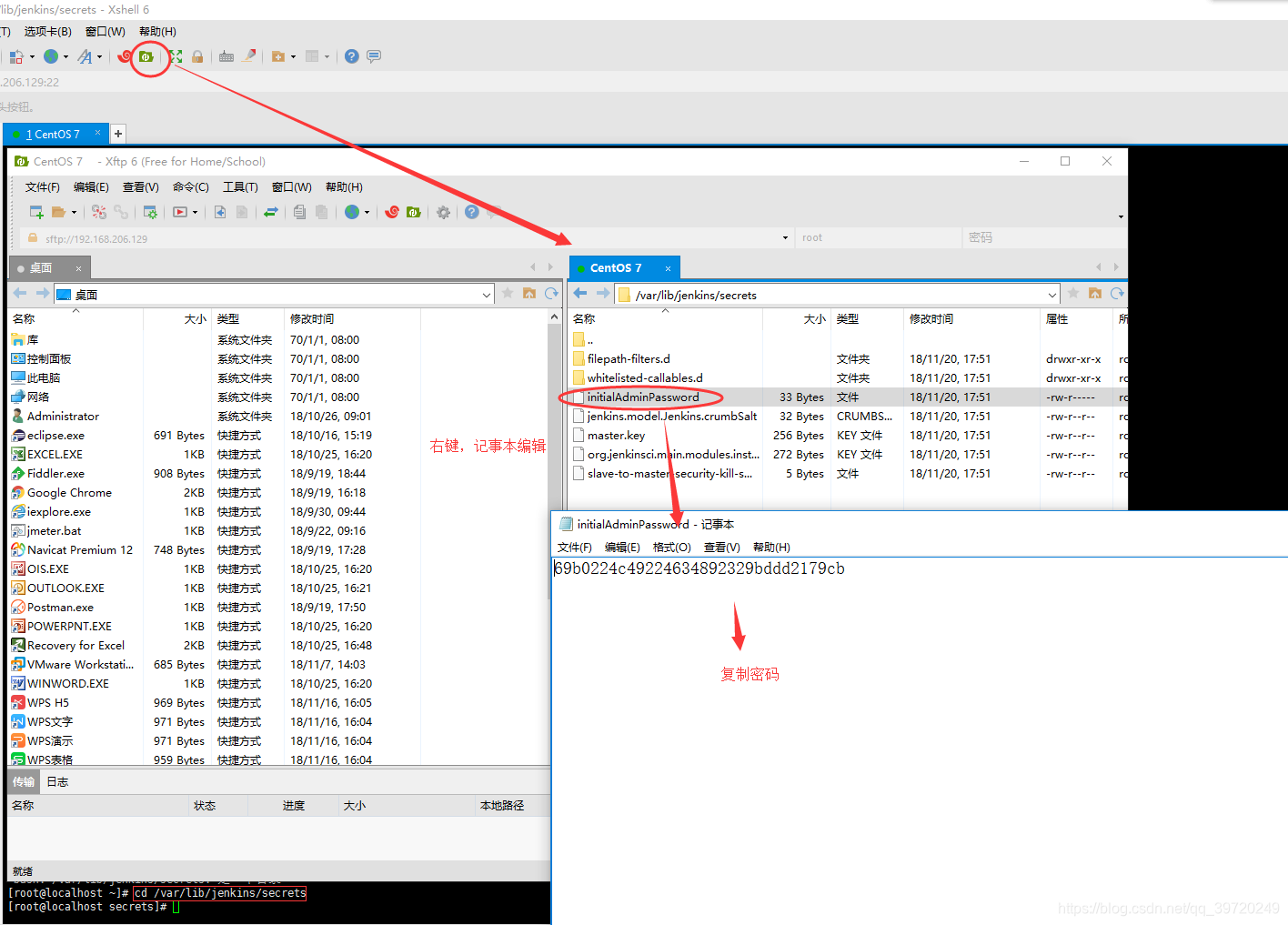Open session properties icon in Xftp toolbar
1288x925 pixels.
151,212
